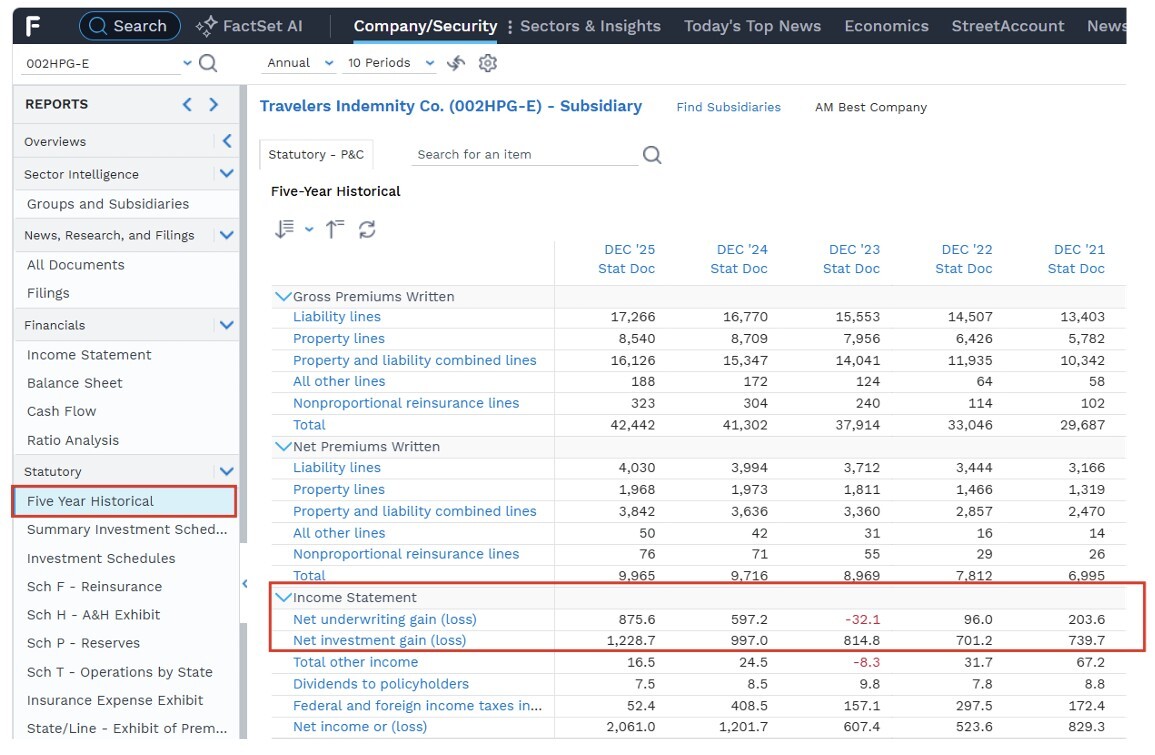Open the Annual frequency dropdown
The width and height of the screenshot is (1155, 755).
[x=300, y=63]
